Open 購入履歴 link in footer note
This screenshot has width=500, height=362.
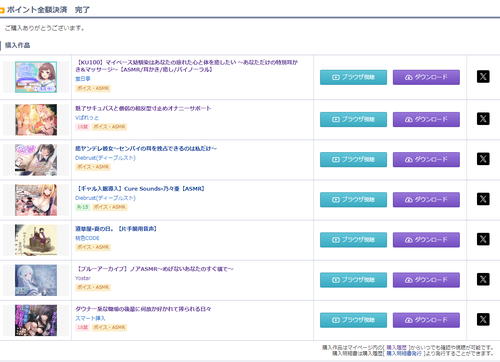[397, 347]
